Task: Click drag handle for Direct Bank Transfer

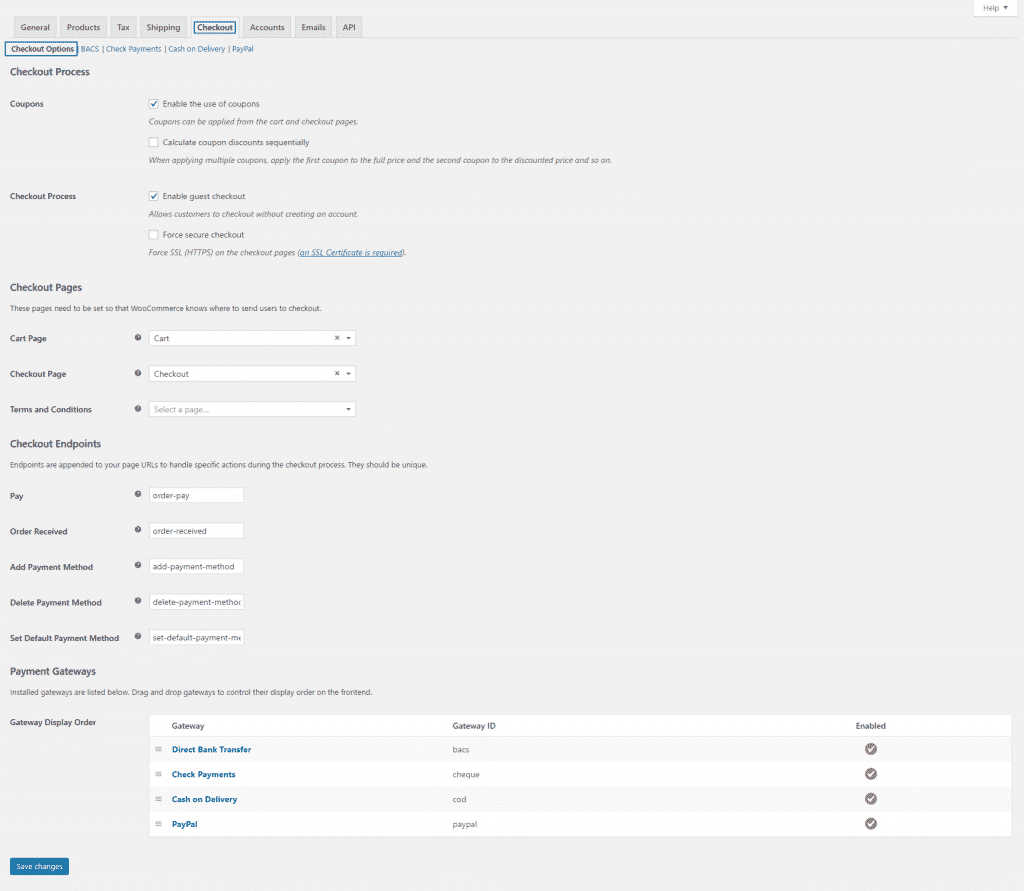Action: [158, 749]
